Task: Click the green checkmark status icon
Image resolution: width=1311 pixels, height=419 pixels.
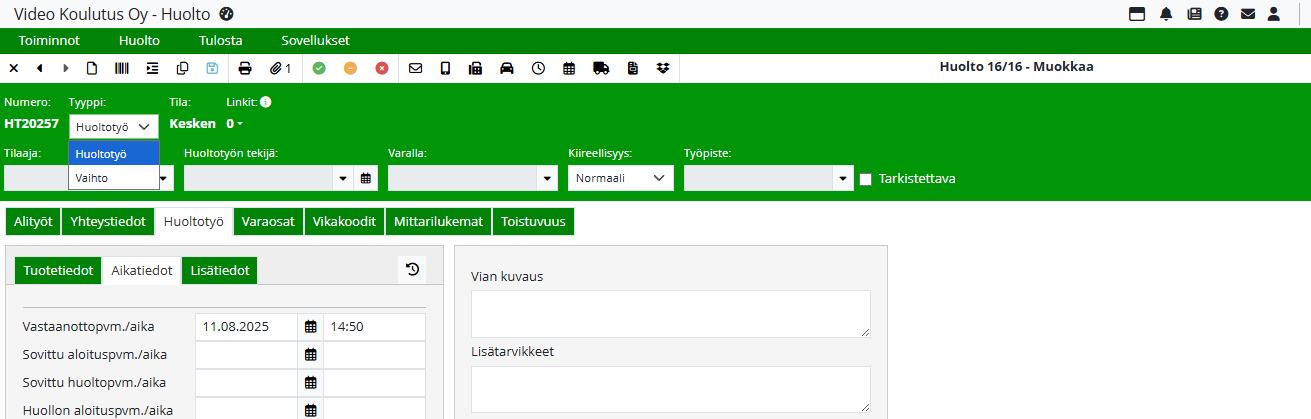Action: pos(319,68)
